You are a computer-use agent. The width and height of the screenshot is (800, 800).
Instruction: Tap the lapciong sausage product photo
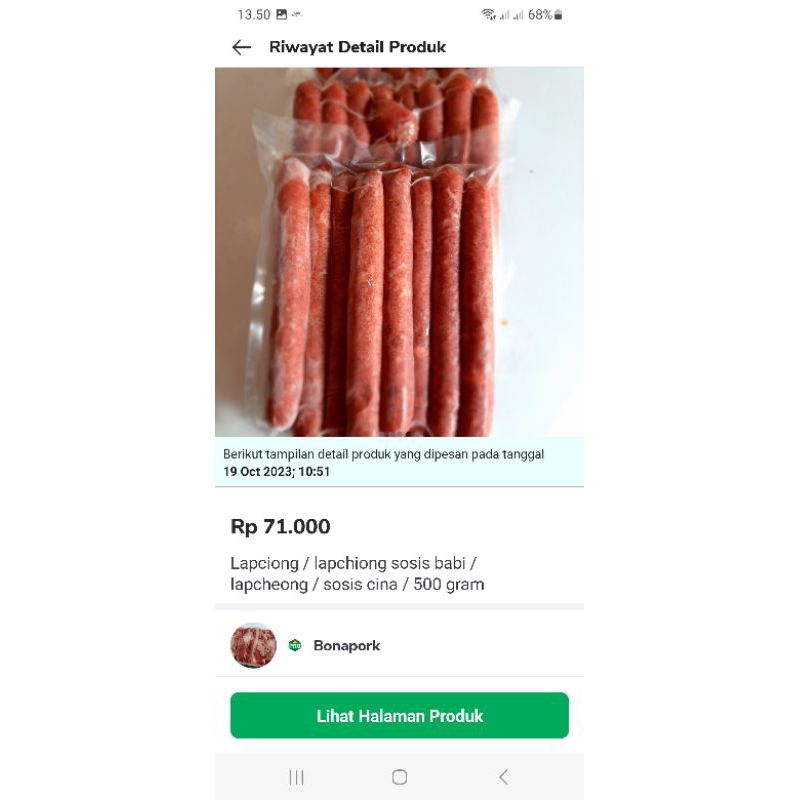click(x=399, y=252)
